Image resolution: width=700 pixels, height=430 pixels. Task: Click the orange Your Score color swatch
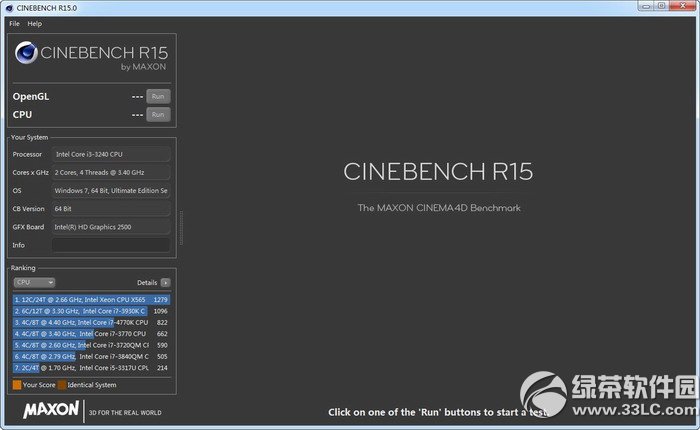[x=17, y=385]
